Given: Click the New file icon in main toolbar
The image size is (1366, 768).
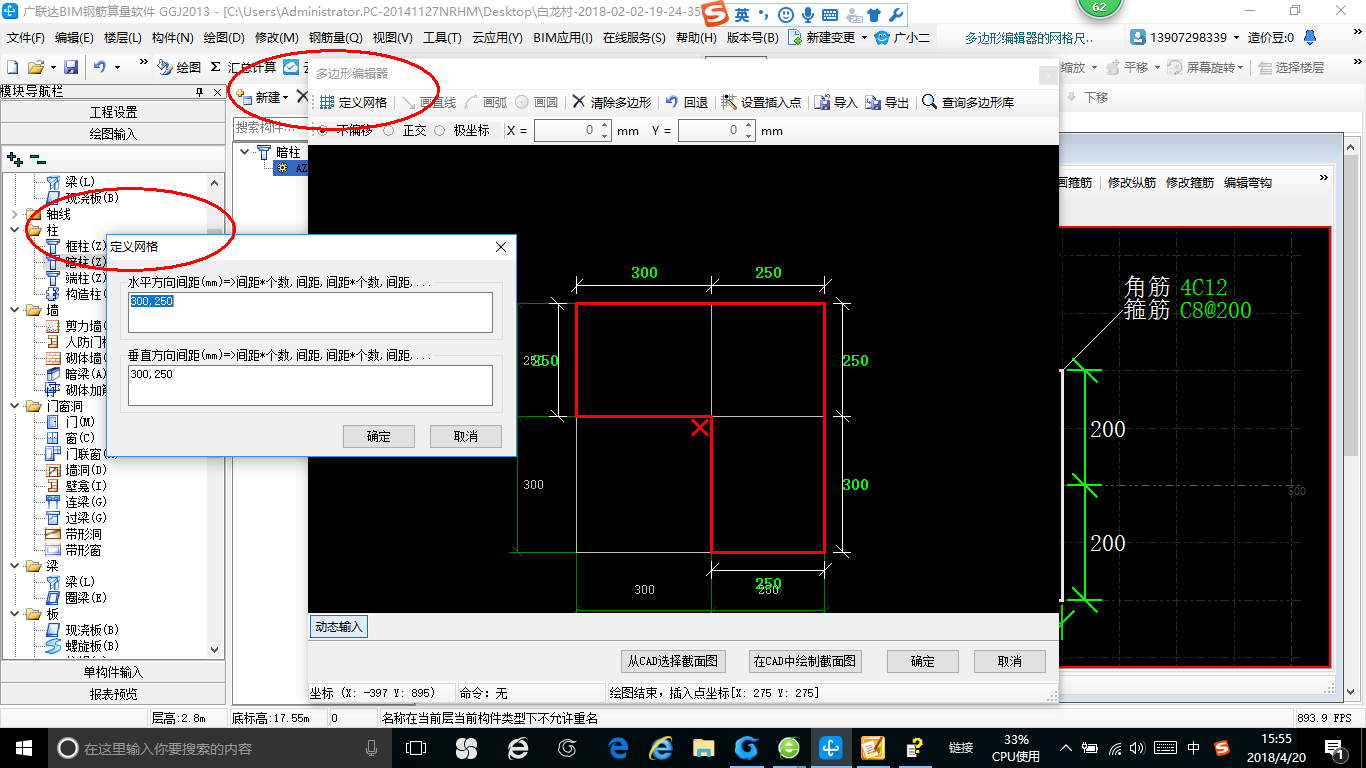Looking at the screenshot, I should [12, 67].
